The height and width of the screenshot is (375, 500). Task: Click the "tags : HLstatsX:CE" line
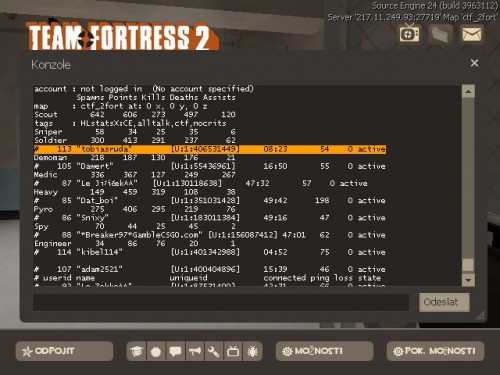[x=130, y=123]
